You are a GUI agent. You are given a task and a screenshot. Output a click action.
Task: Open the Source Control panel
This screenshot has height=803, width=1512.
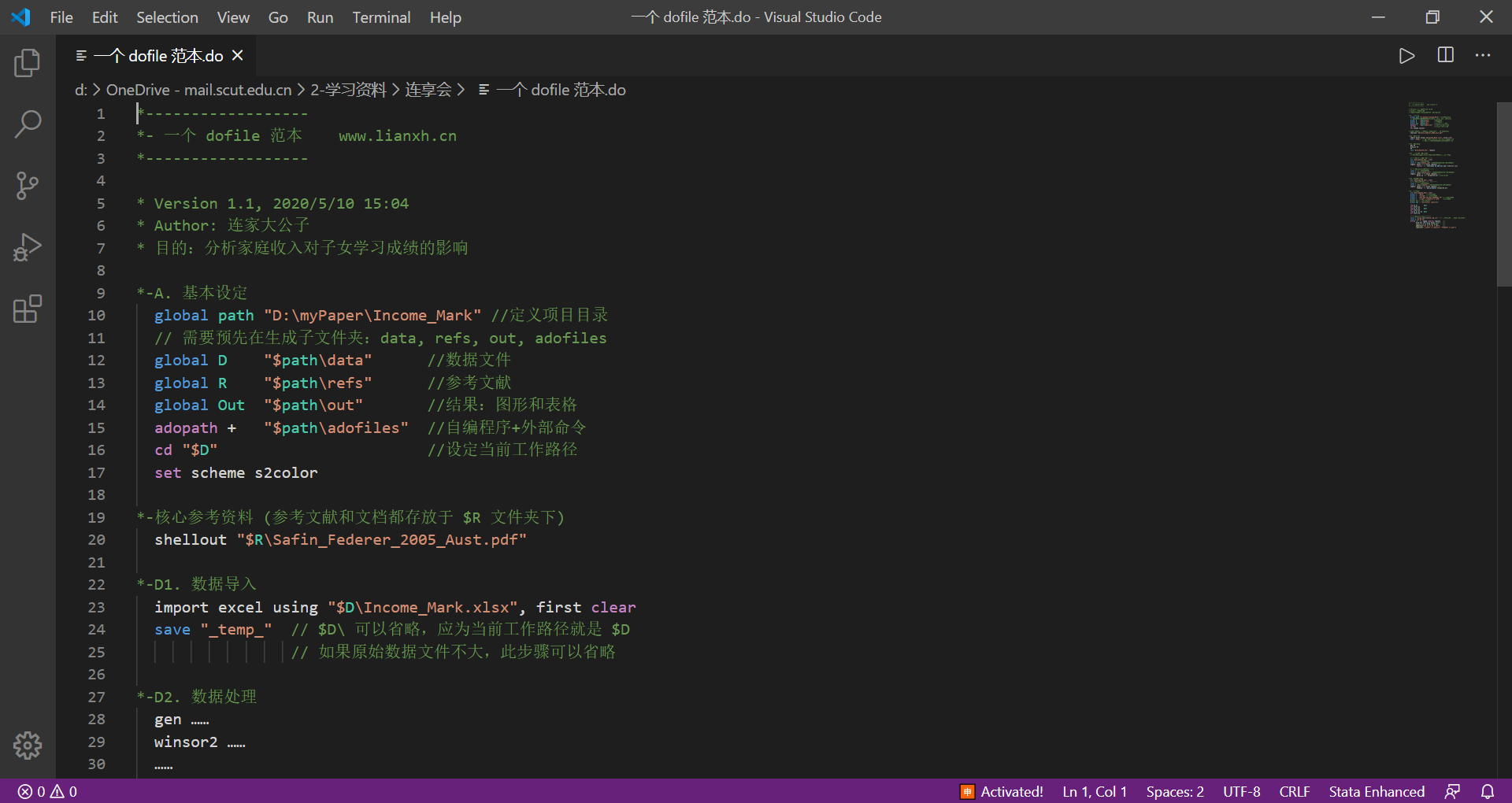click(28, 185)
